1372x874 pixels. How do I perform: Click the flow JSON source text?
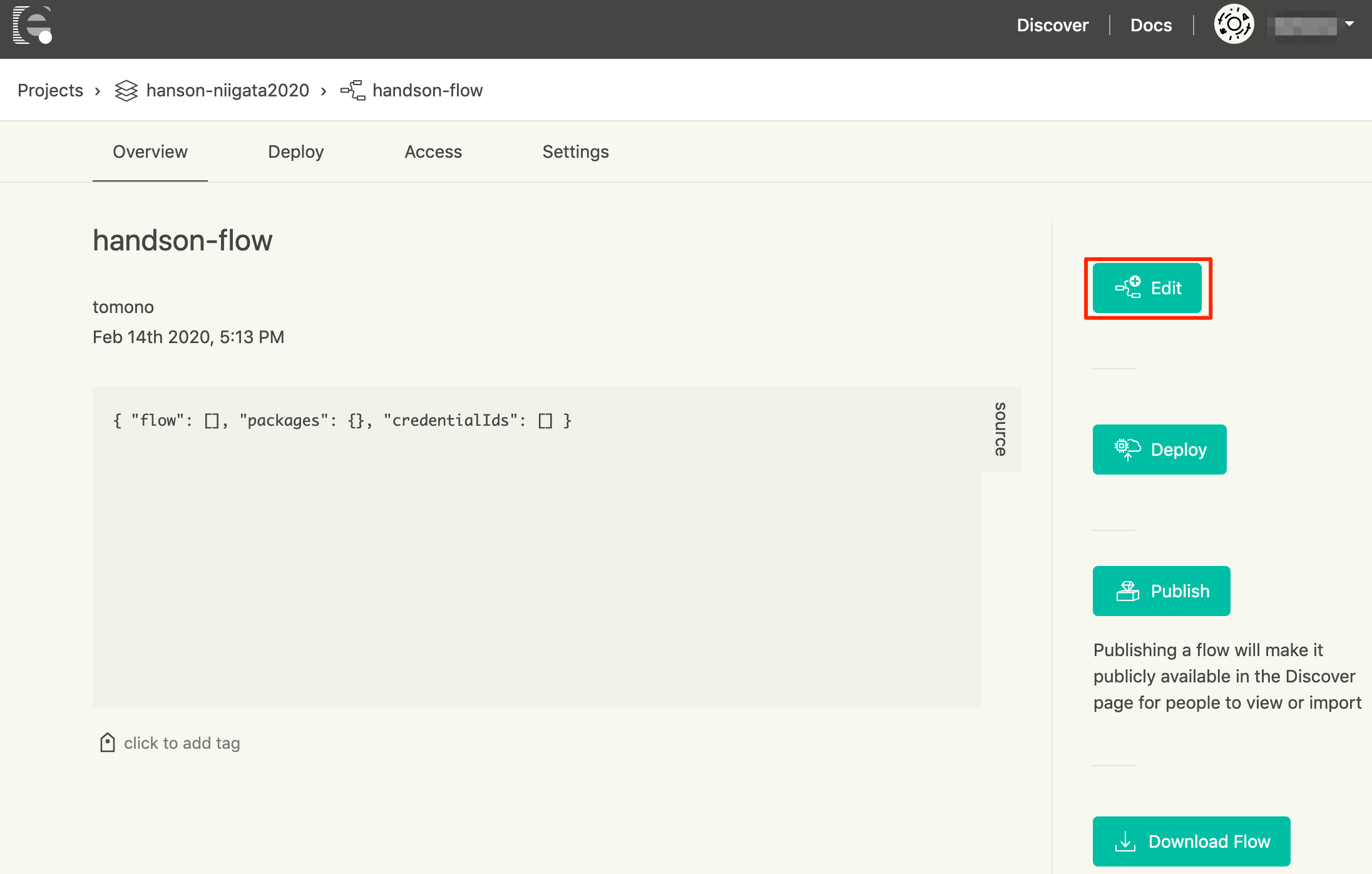(x=342, y=420)
